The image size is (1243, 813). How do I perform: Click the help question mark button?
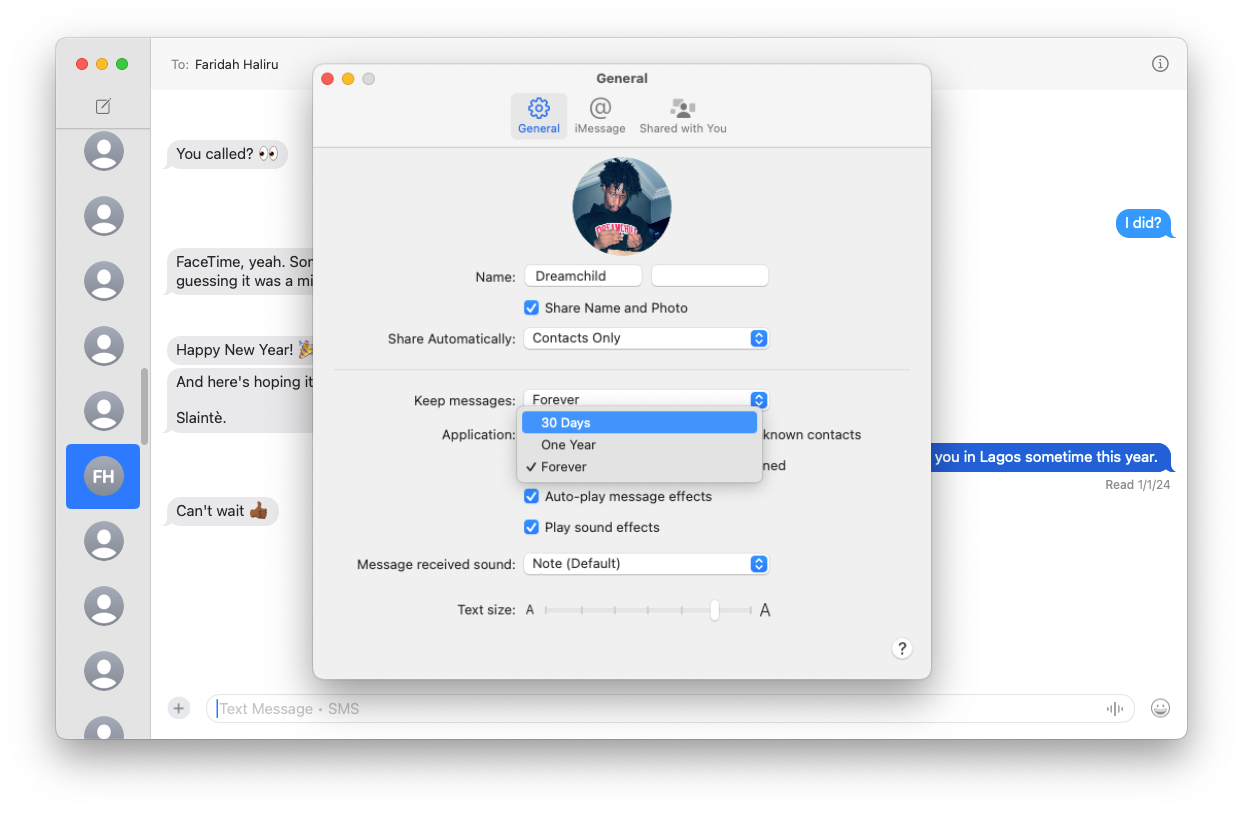pyautogui.click(x=901, y=648)
